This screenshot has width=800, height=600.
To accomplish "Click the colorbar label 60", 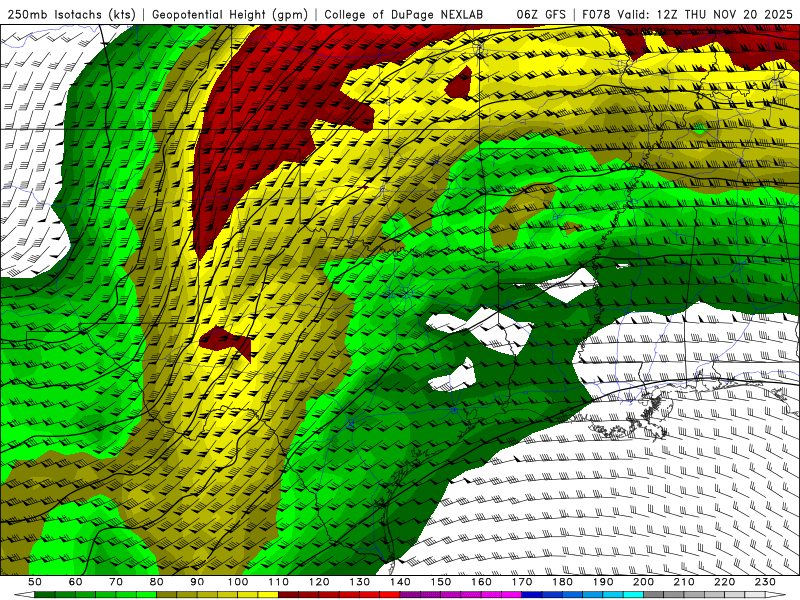I will point(75,582).
